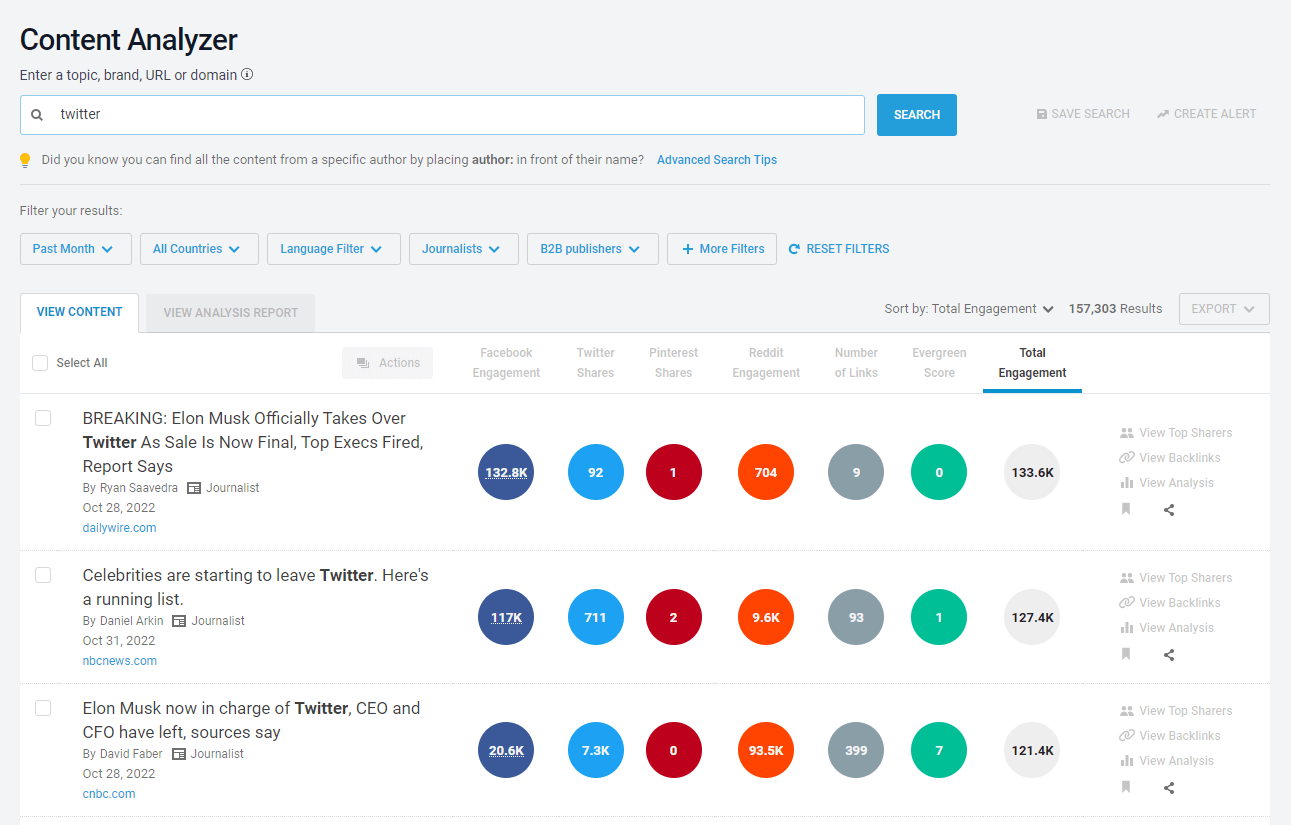Select the Celebrities leaving Twitter article checkbox
This screenshot has height=825, width=1291.
[x=43, y=575]
